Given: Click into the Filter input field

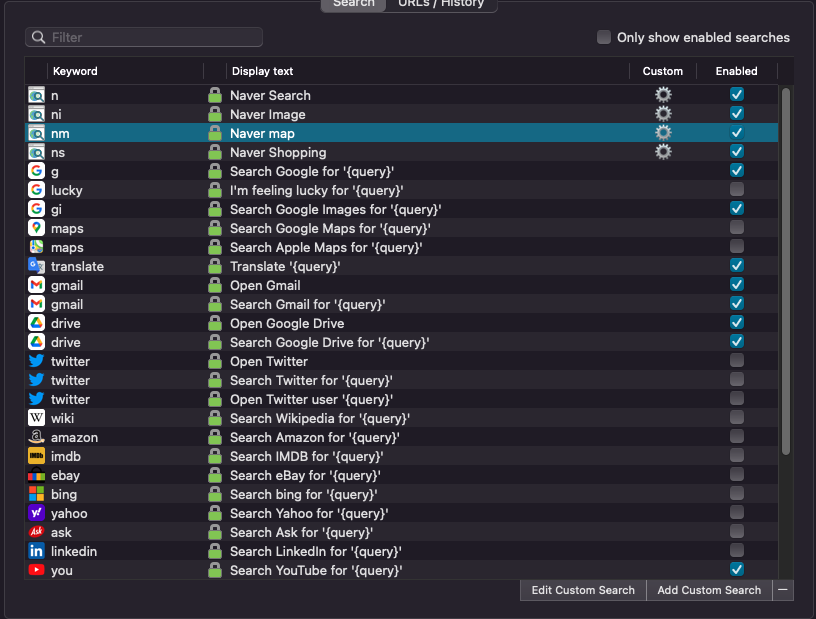Looking at the screenshot, I should (x=144, y=37).
